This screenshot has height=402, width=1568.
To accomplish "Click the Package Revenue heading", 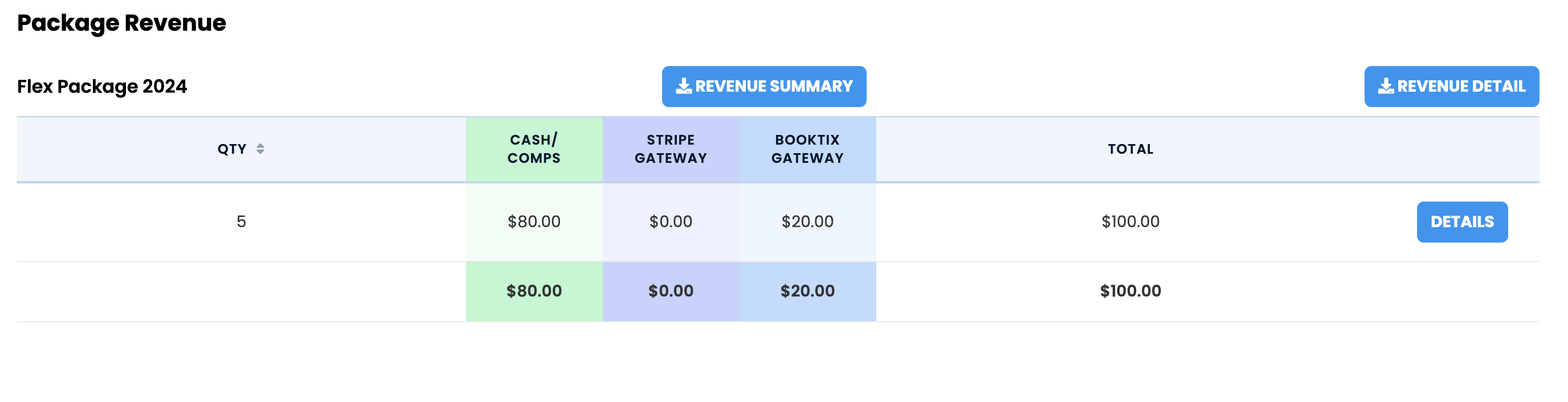I will point(122,23).
